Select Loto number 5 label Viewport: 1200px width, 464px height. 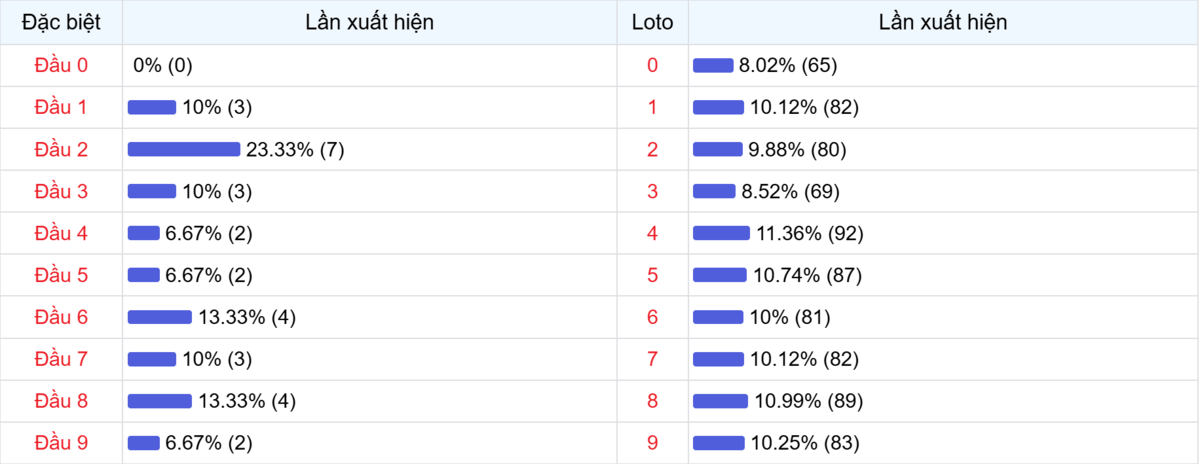click(x=652, y=275)
